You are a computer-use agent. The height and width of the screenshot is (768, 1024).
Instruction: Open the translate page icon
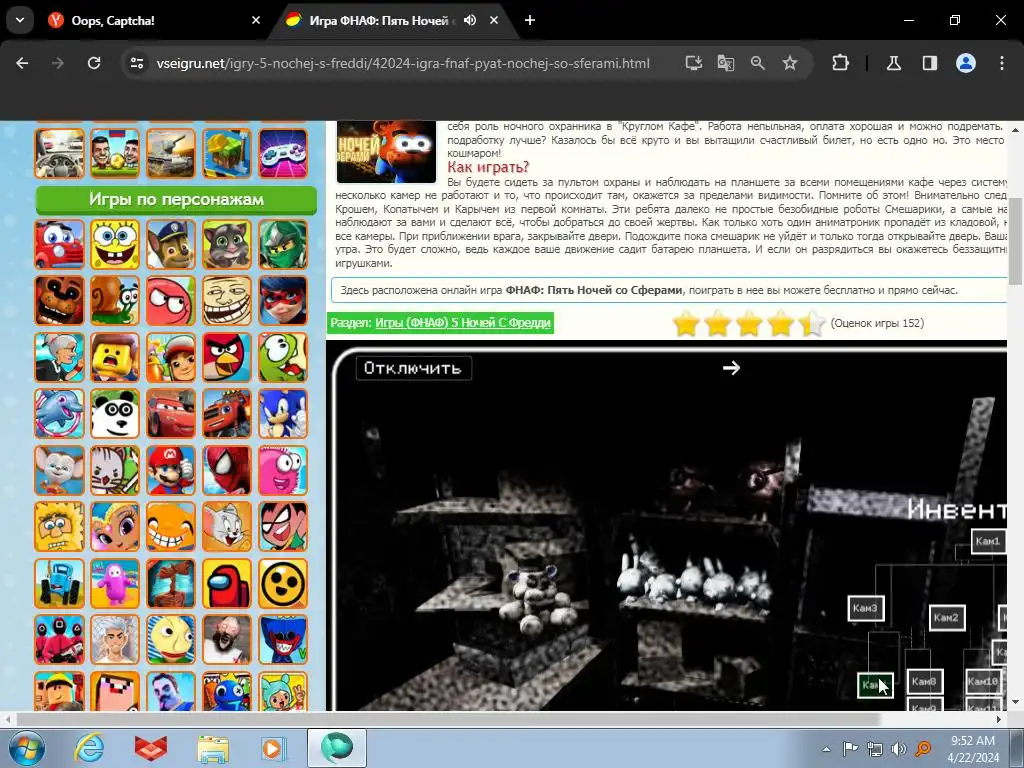click(x=726, y=63)
